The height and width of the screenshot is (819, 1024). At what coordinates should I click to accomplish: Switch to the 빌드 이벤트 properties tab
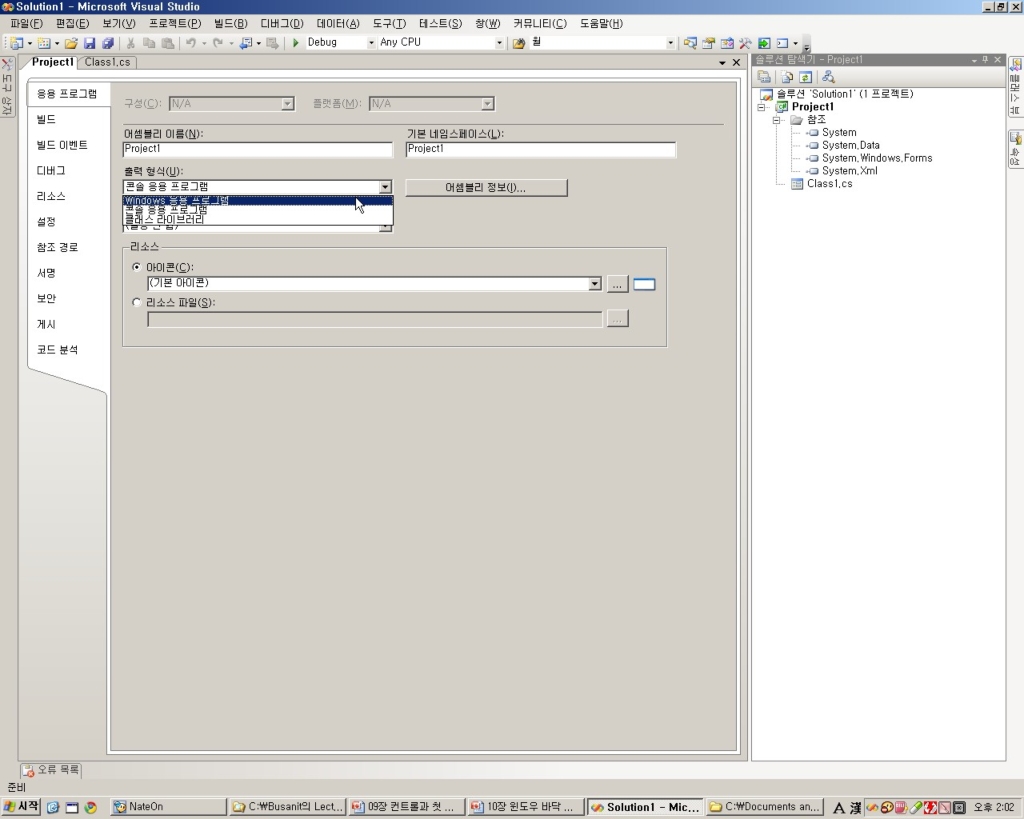coord(62,145)
